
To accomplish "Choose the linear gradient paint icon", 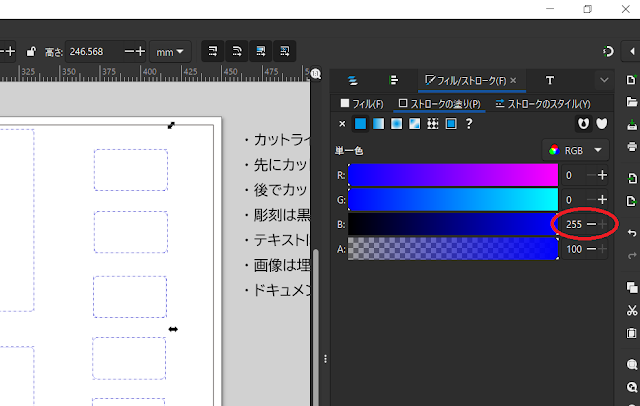I will [378, 124].
